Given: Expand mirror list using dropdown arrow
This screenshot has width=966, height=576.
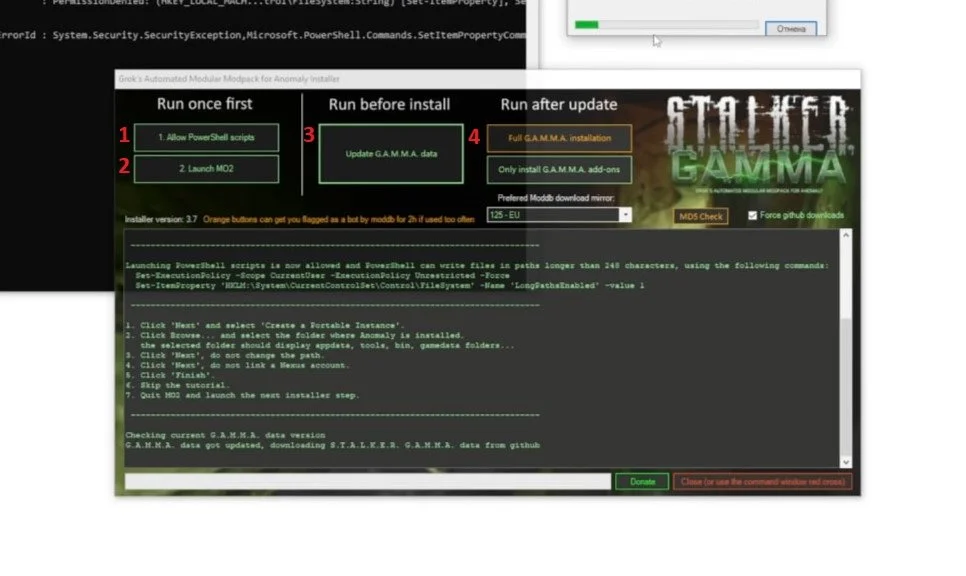Looking at the screenshot, I should click(625, 214).
